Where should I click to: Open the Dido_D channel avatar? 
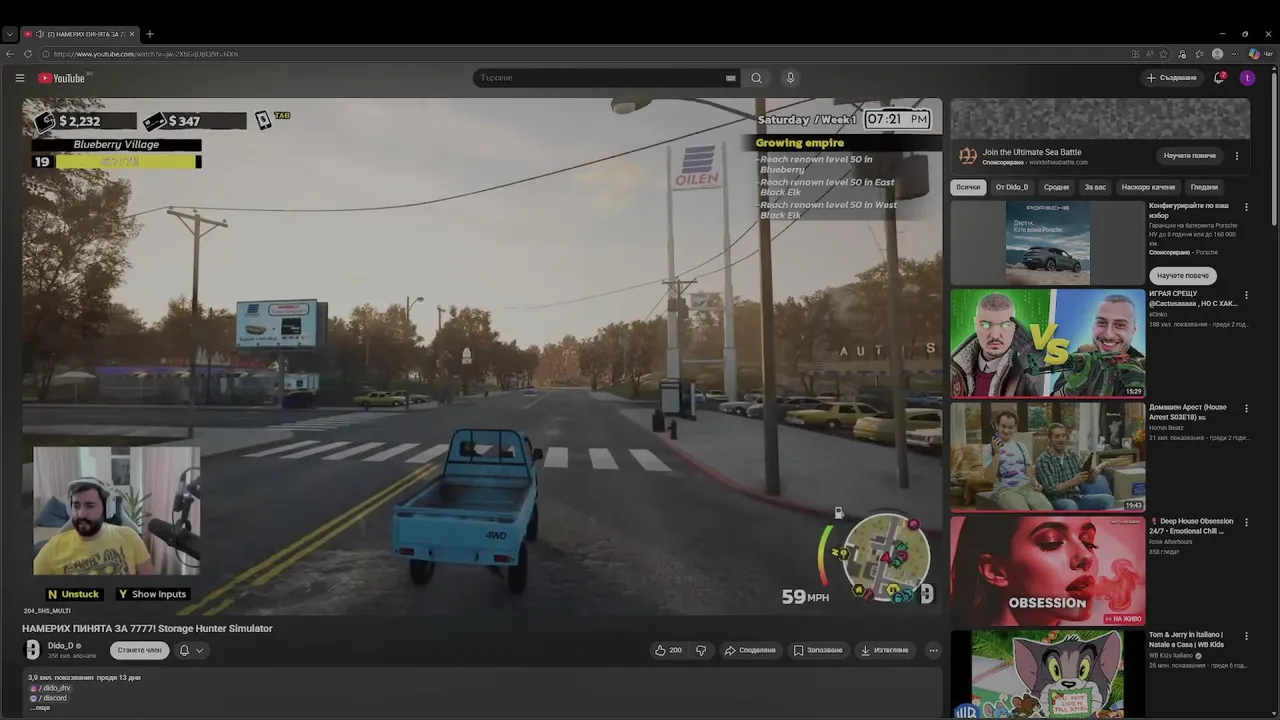point(32,650)
